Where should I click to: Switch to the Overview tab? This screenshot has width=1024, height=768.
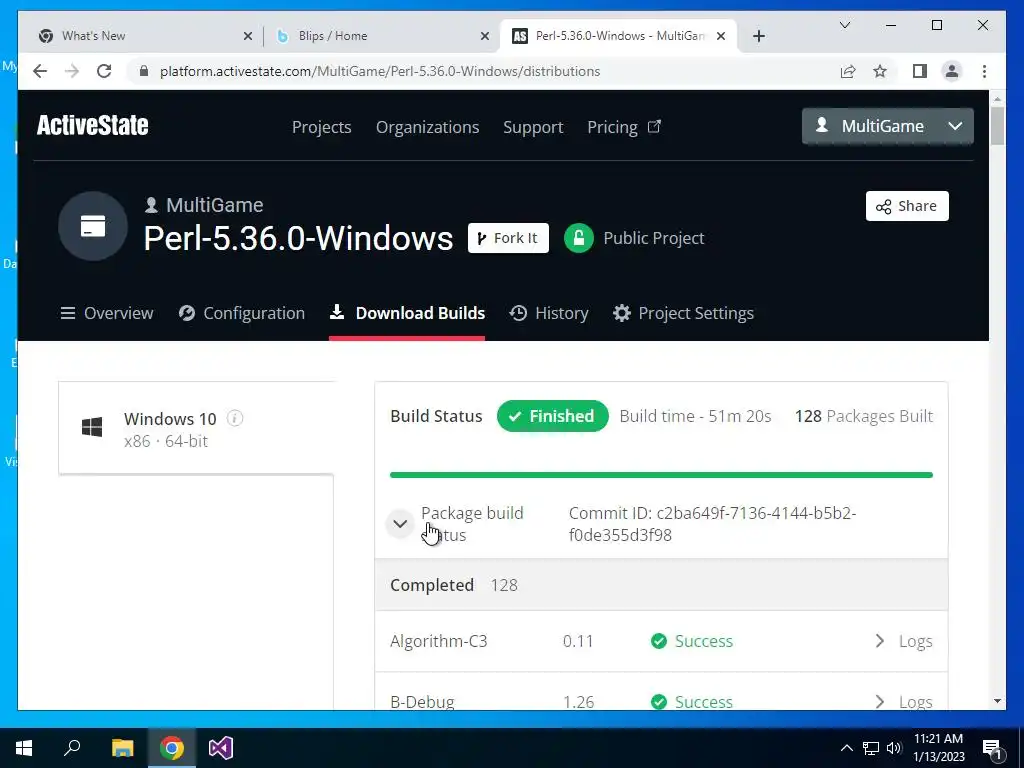click(x=107, y=313)
